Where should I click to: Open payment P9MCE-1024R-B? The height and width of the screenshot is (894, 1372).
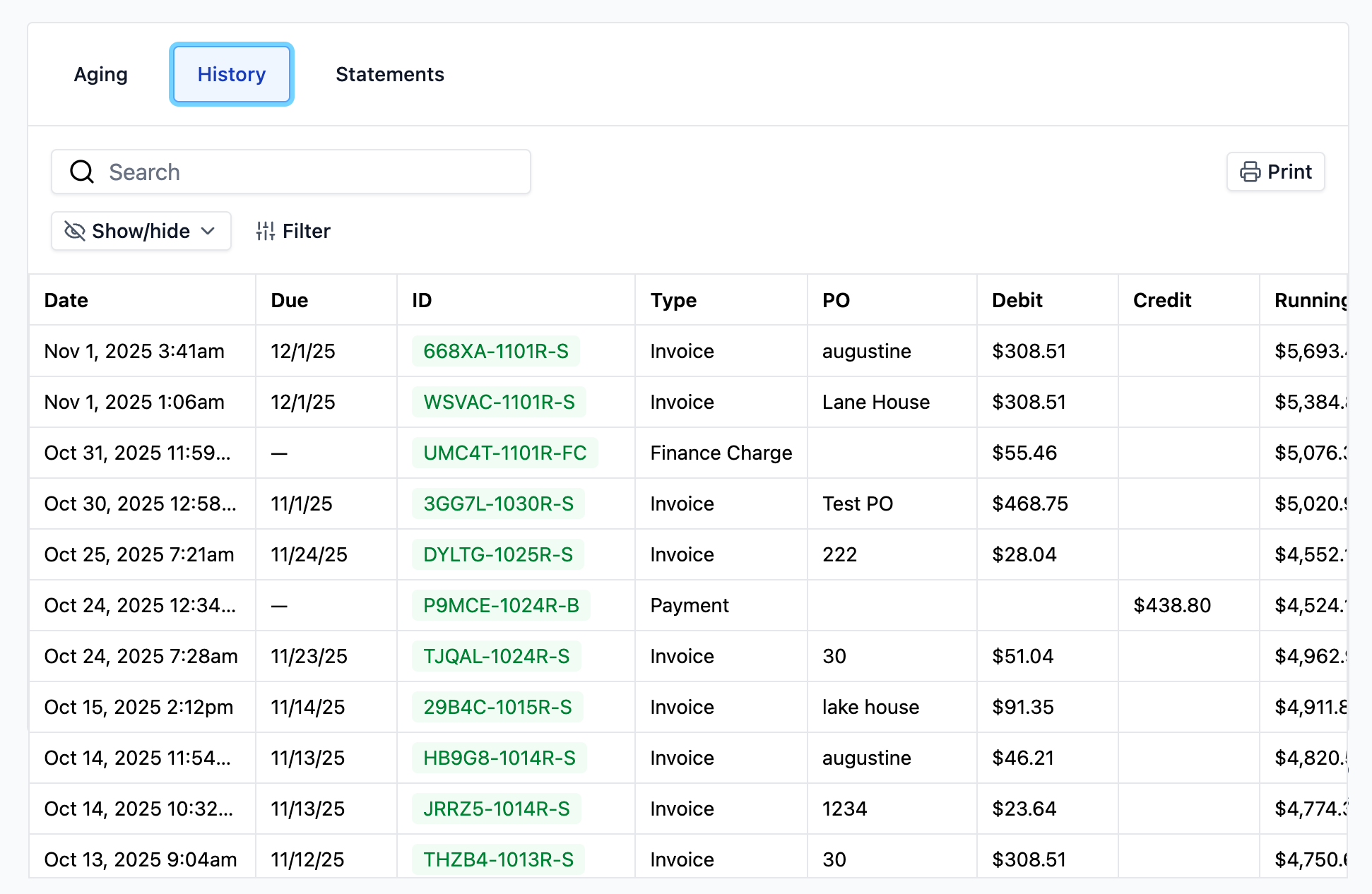pos(501,605)
